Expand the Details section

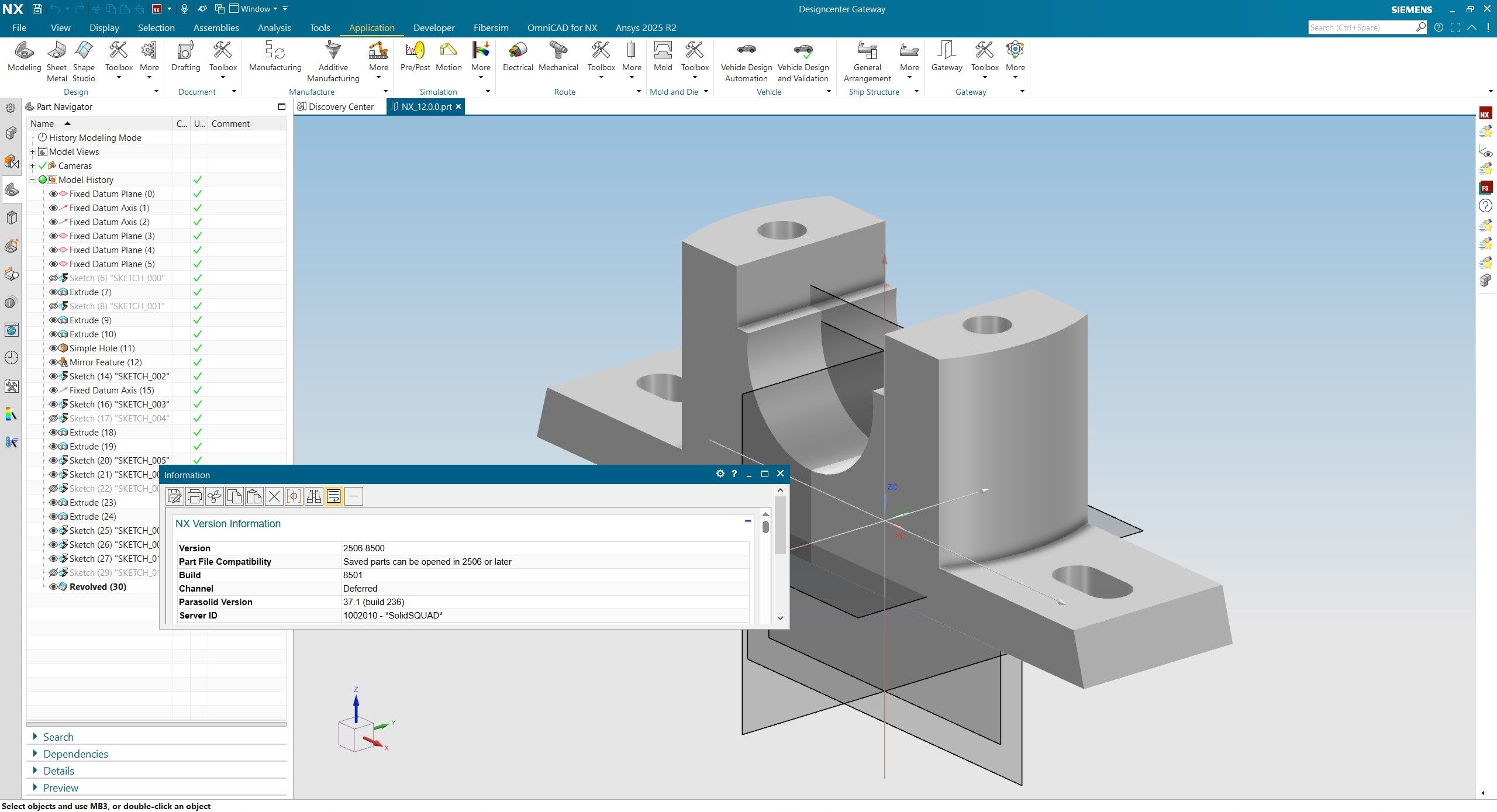36,770
